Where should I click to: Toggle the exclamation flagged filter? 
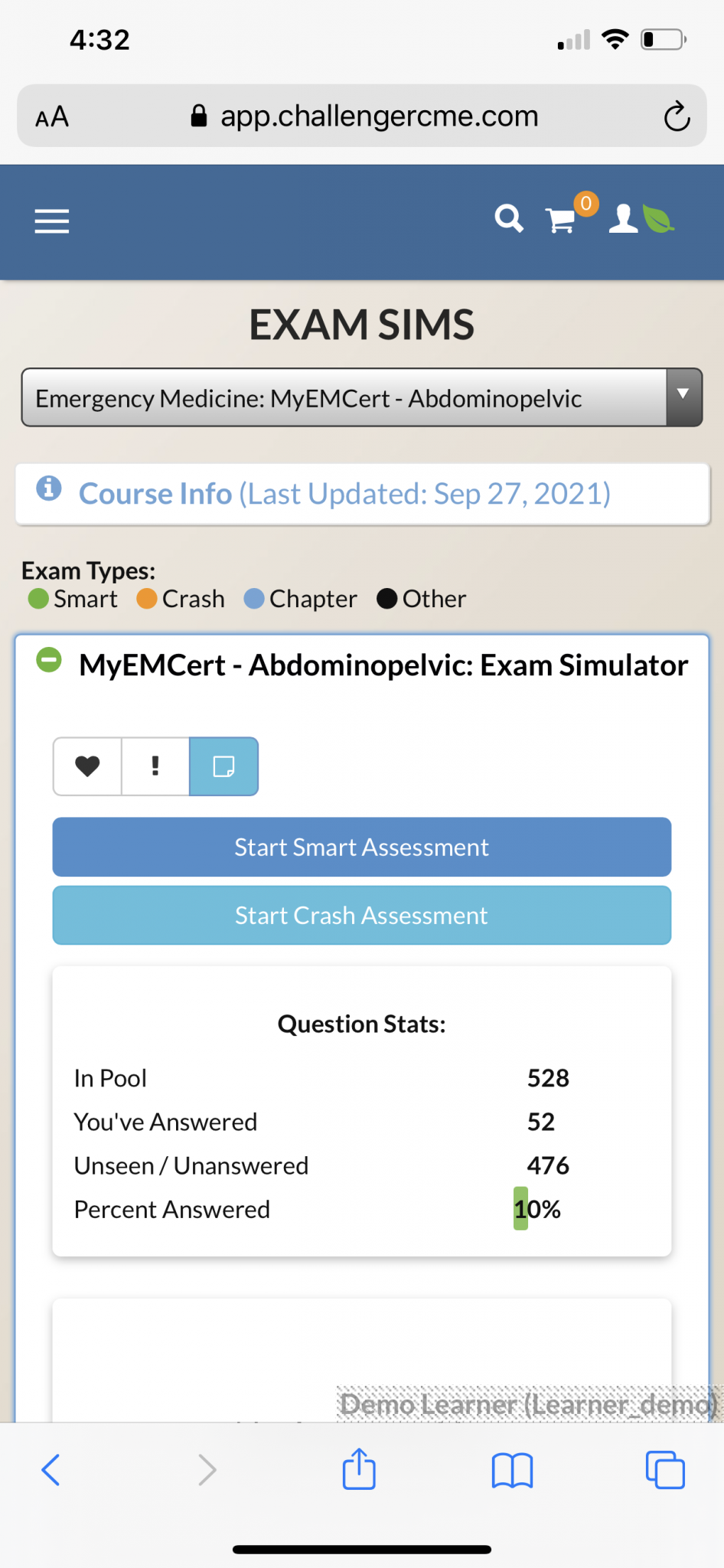click(155, 766)
